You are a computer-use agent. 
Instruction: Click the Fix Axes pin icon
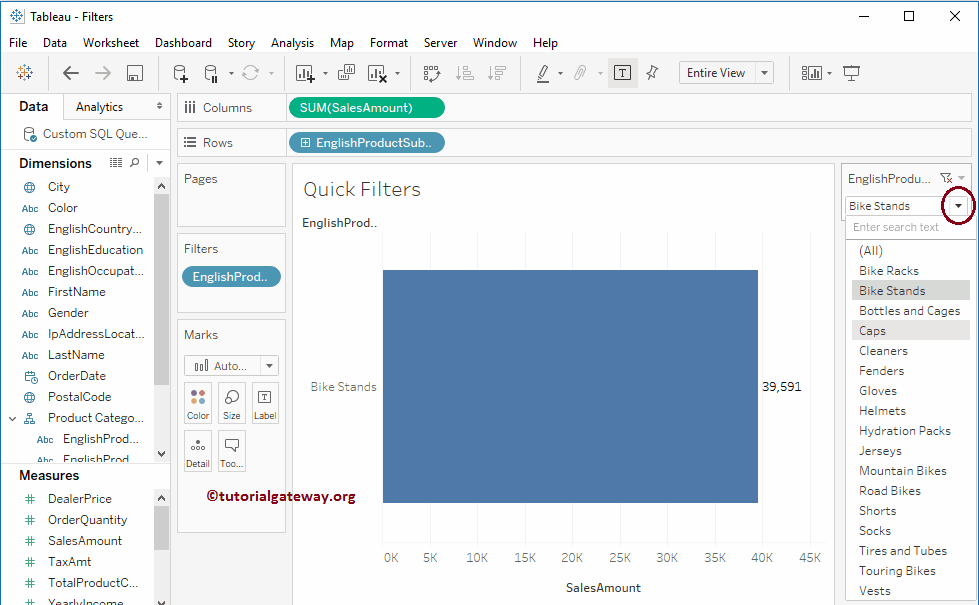tap(652, 73)
